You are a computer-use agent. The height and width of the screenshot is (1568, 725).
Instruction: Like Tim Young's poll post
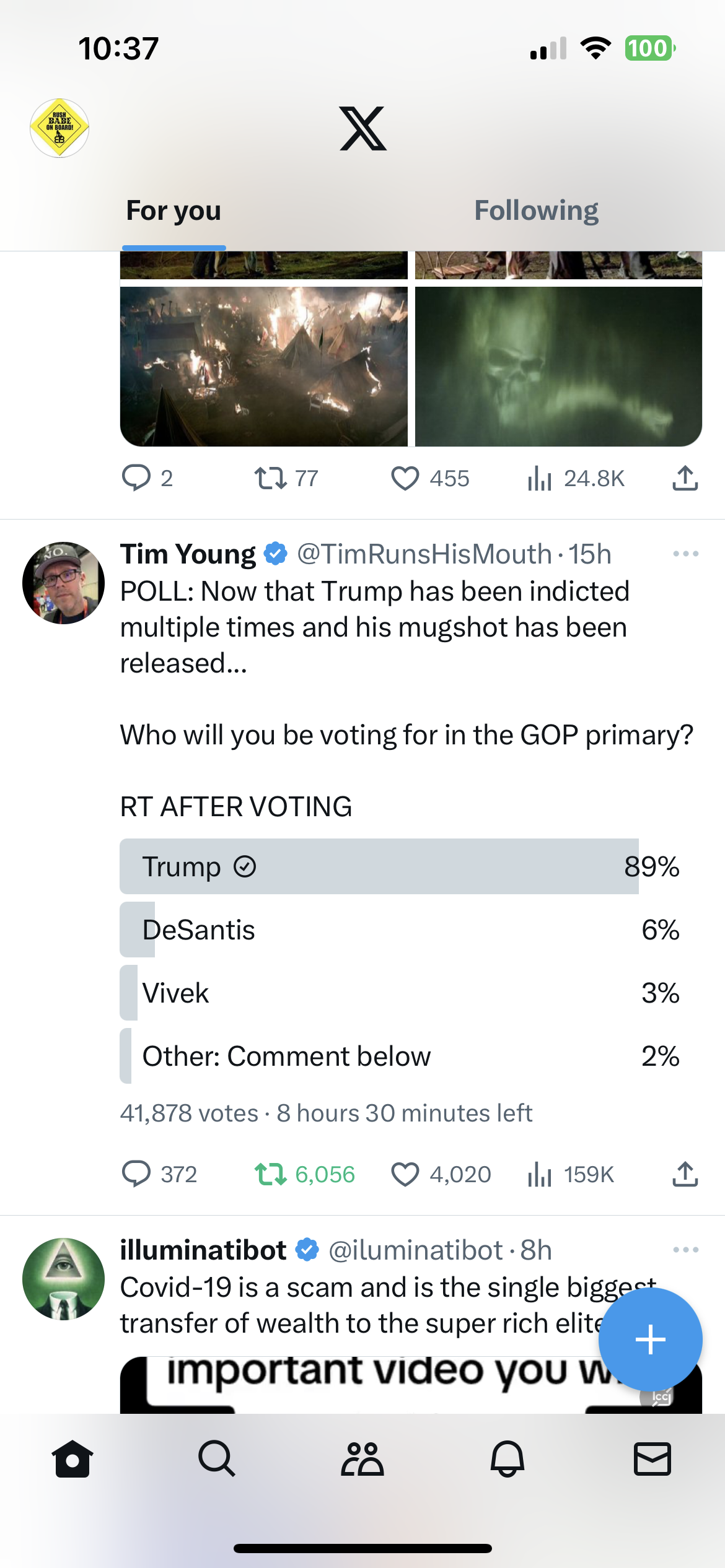(x=405, y=1174)
